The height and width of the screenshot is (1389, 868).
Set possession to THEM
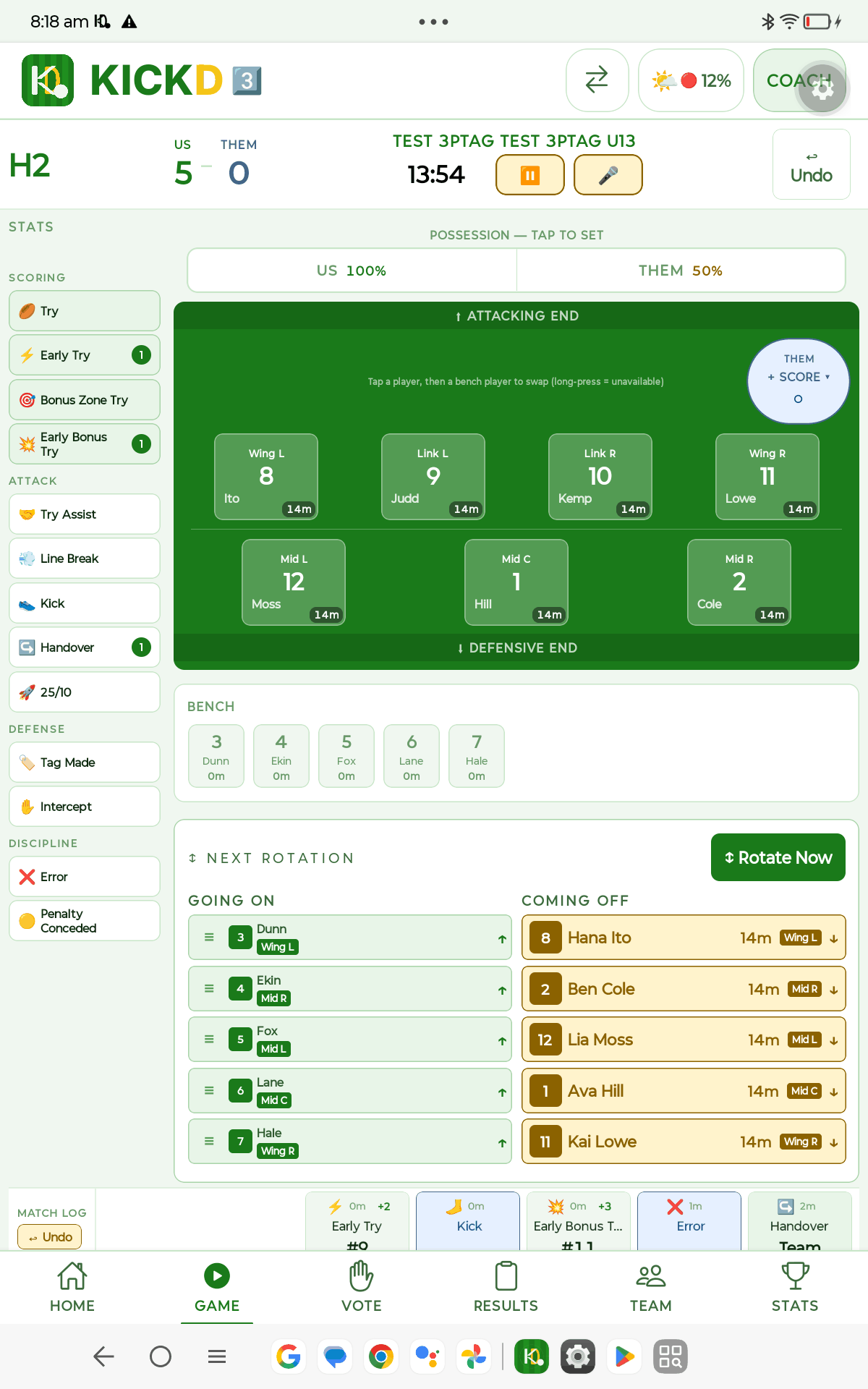681,271
